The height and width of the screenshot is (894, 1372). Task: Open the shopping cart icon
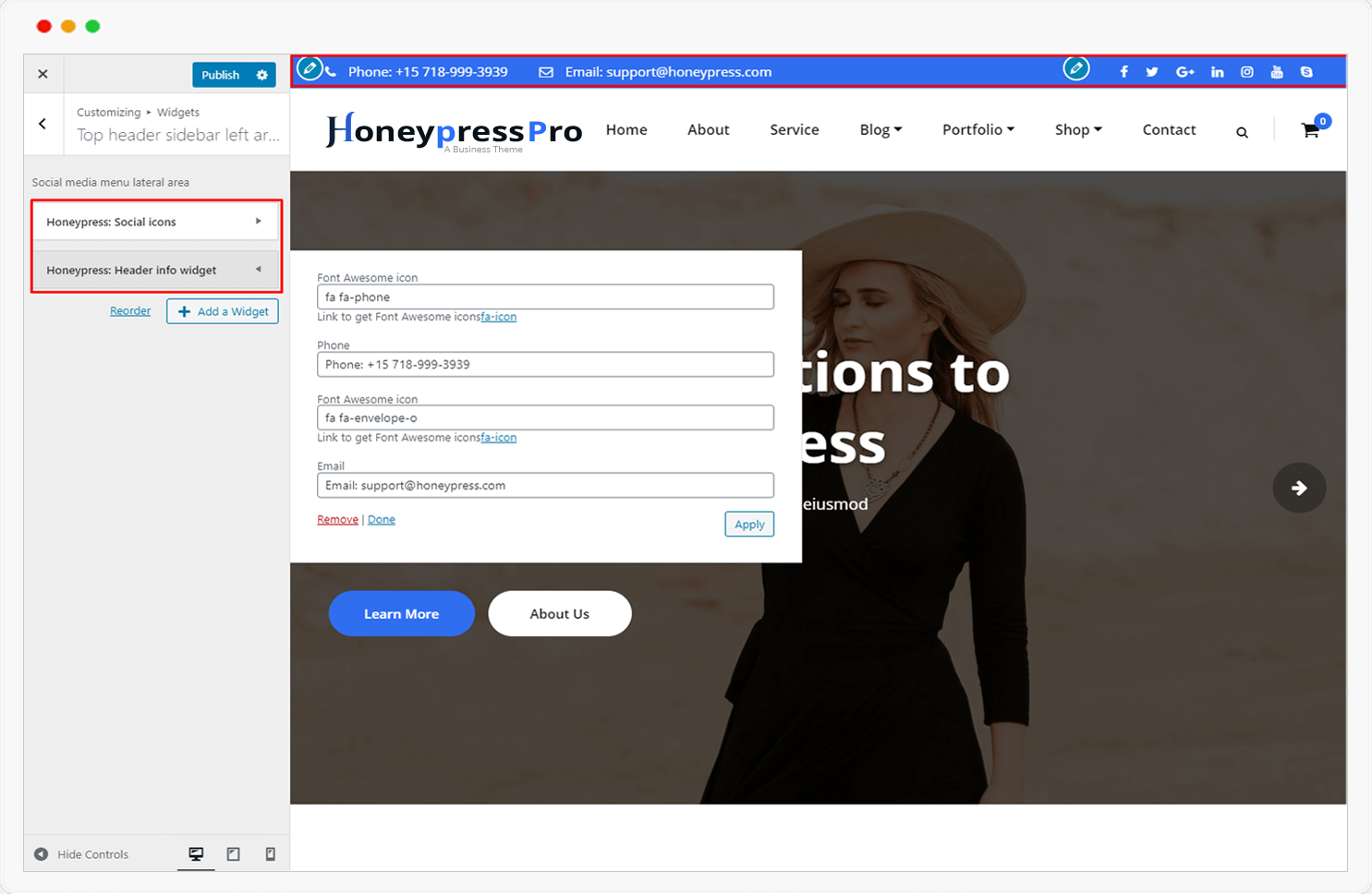(x=1310, y=130)
